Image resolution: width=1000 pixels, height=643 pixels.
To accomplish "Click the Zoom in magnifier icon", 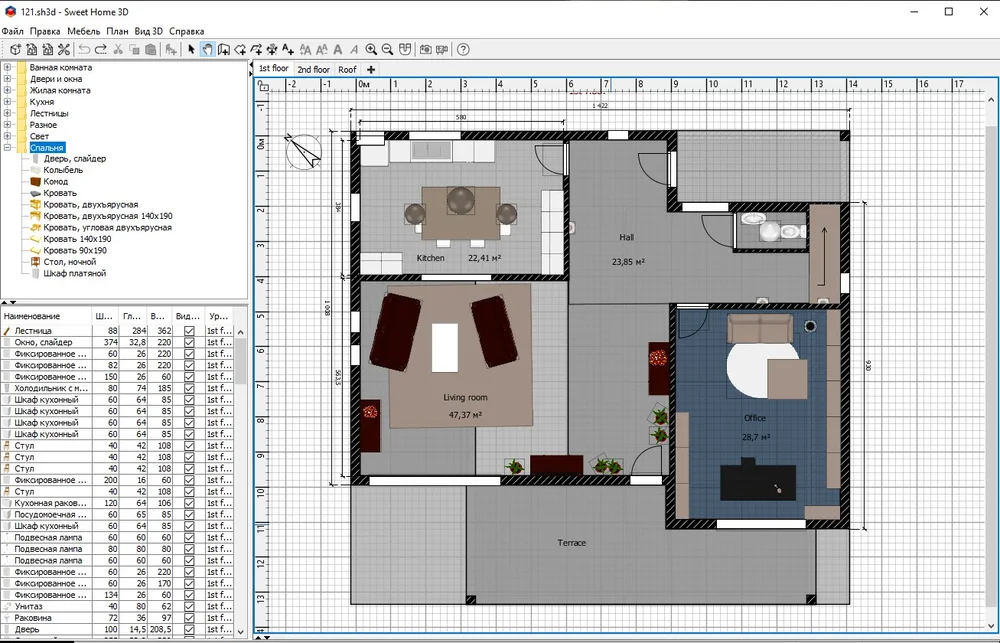I will pos(371,49).
